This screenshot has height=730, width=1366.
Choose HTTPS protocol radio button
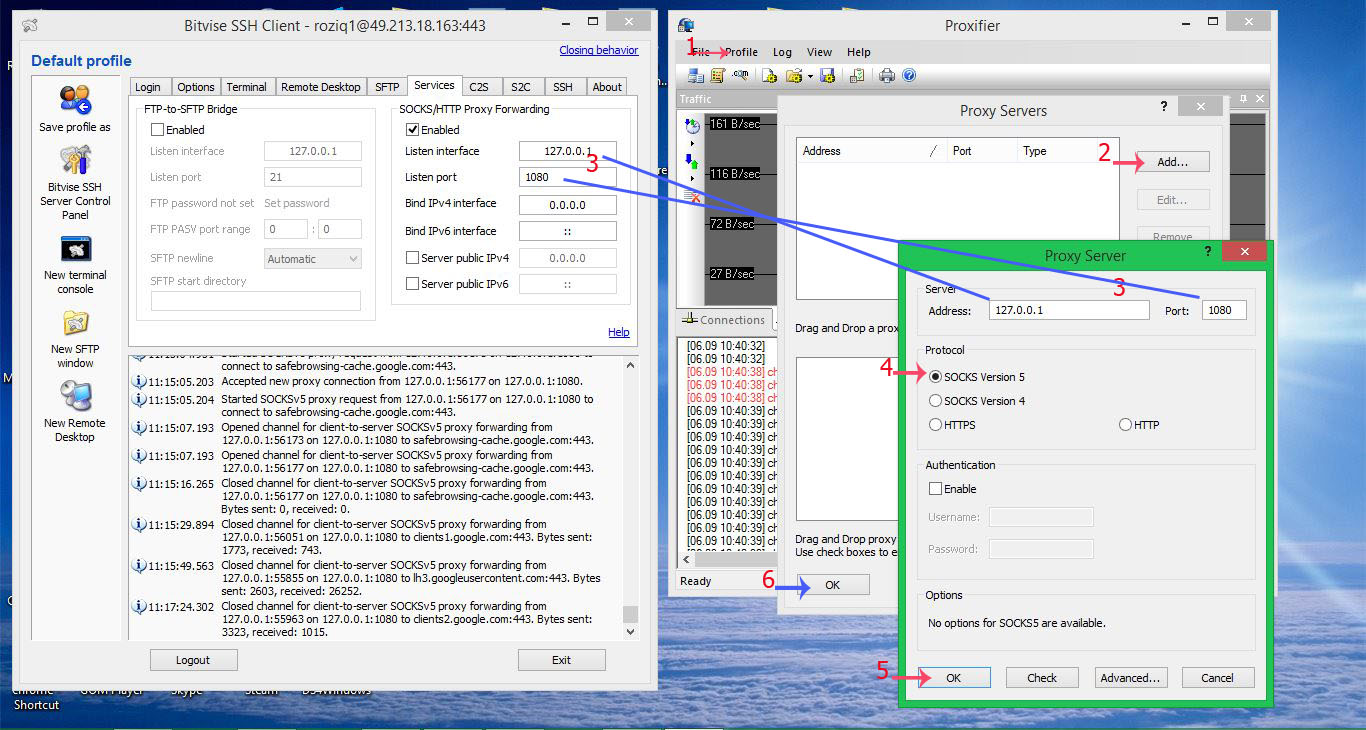coord(936,425)
